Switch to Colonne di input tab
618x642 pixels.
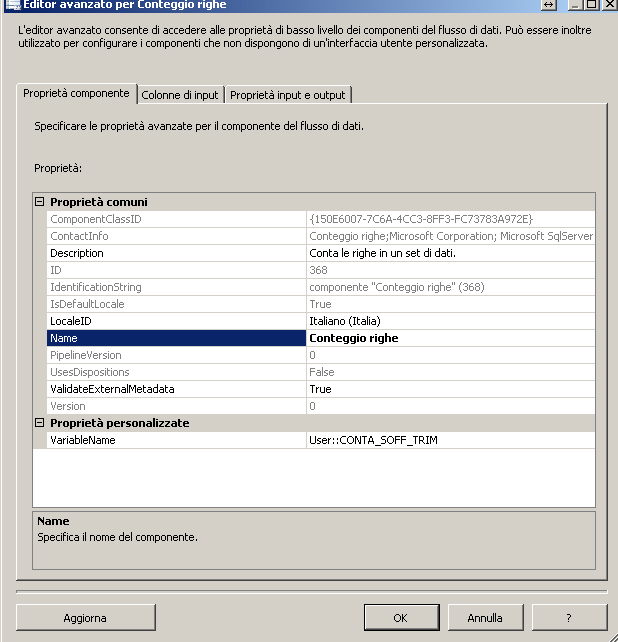click(x=180, y=95)
